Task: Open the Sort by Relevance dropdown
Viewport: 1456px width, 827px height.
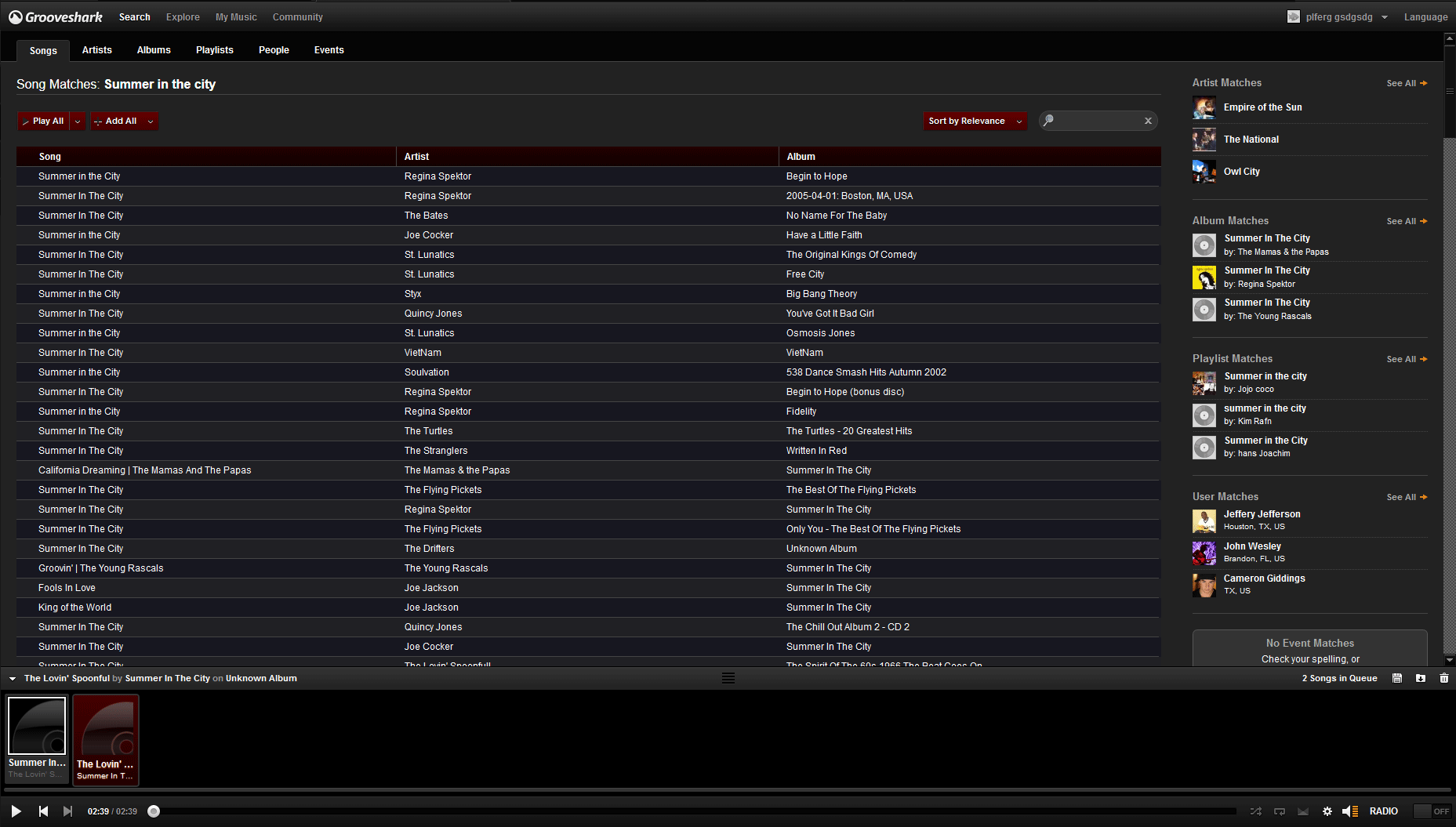Action: pyautogui.click(x=975, y=121)
